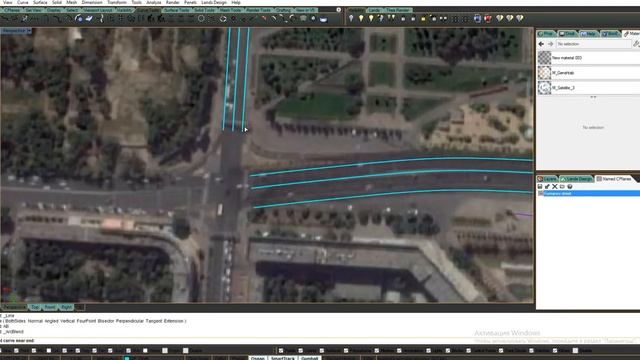Viewport: 640px width, 360px height.
Task: Toggle the Curves selection filter checkbox
Action: pos(300,350)
